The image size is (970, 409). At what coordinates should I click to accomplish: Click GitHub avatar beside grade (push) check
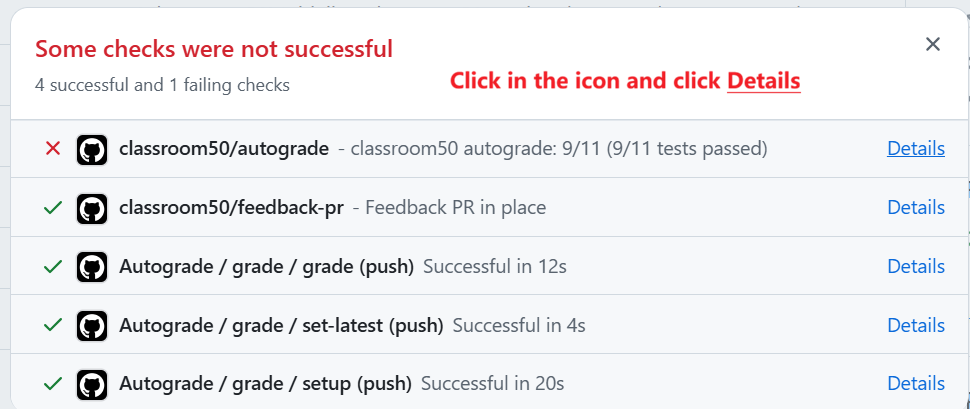click(x=92, y=267)
